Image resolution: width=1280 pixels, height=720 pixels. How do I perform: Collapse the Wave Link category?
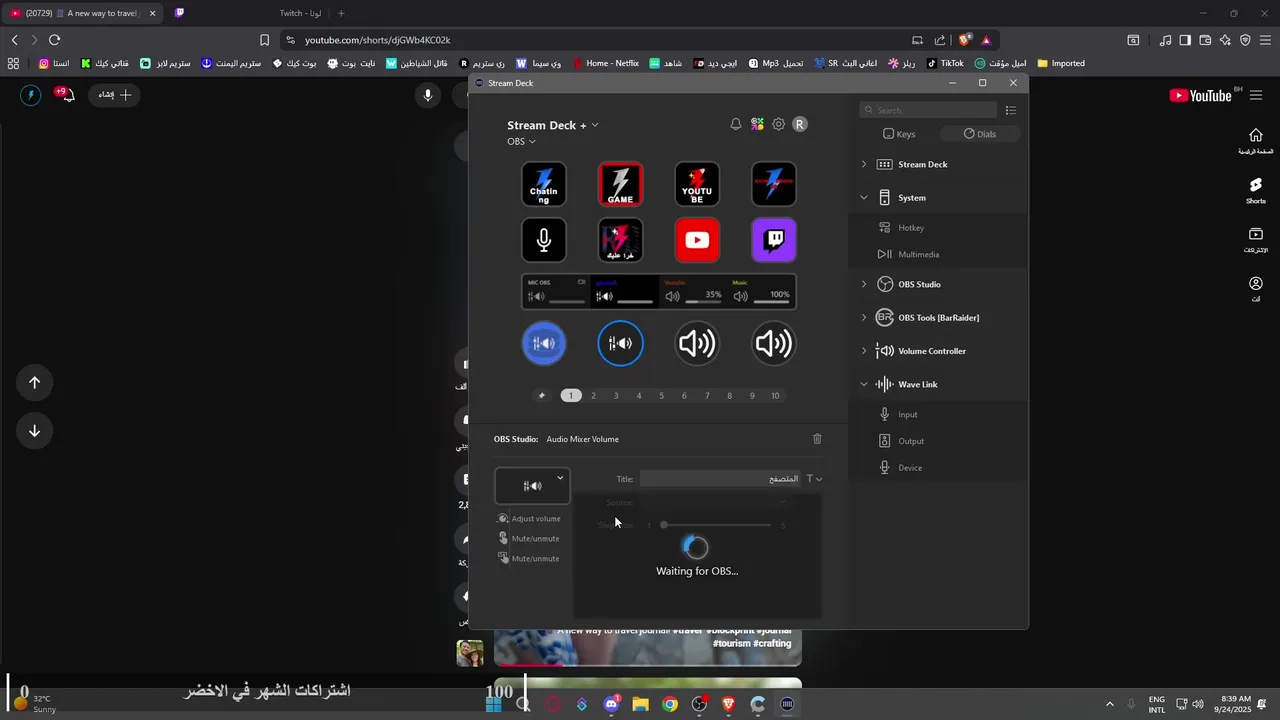click(x=864, y=384)
